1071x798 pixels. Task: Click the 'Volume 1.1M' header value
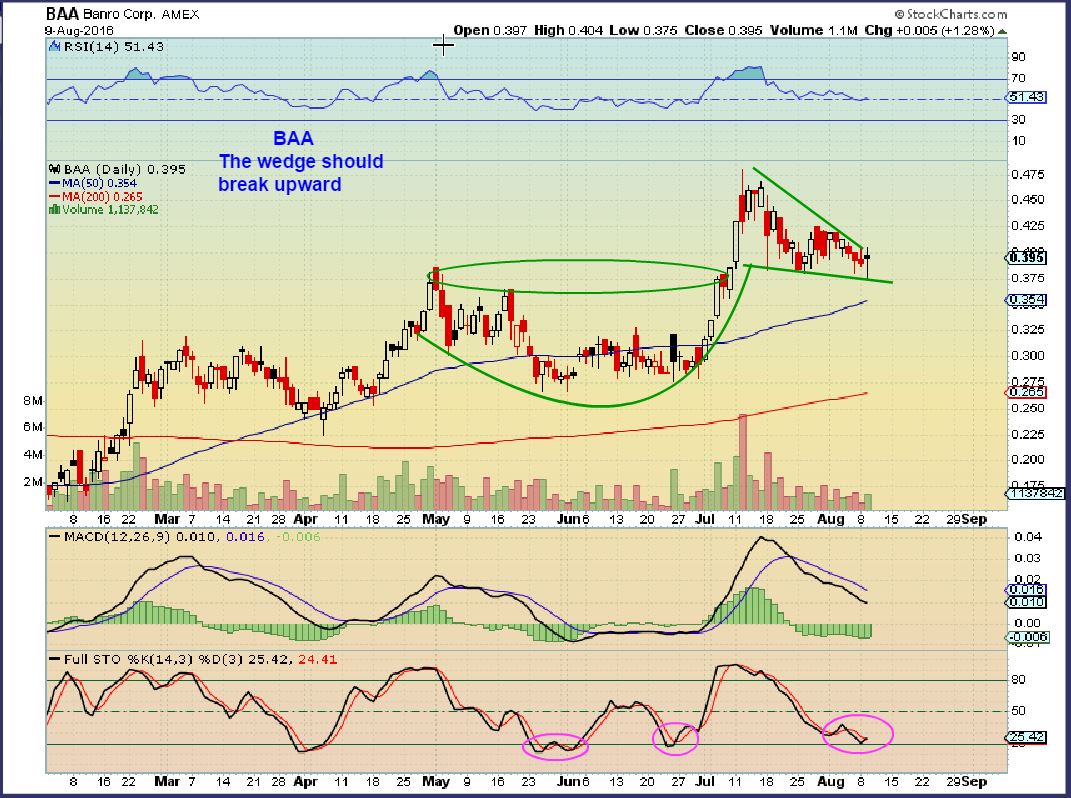813,30
